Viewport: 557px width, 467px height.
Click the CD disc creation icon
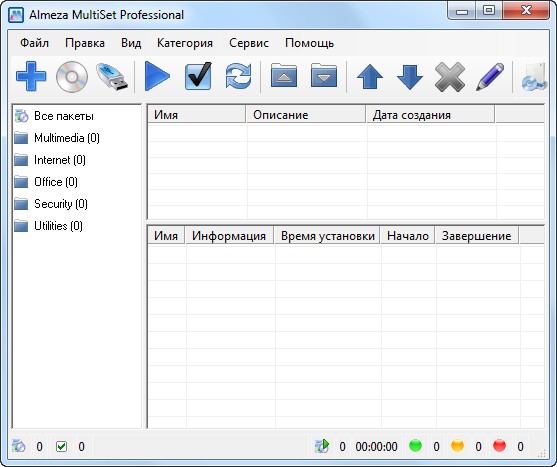click(72, 77)
